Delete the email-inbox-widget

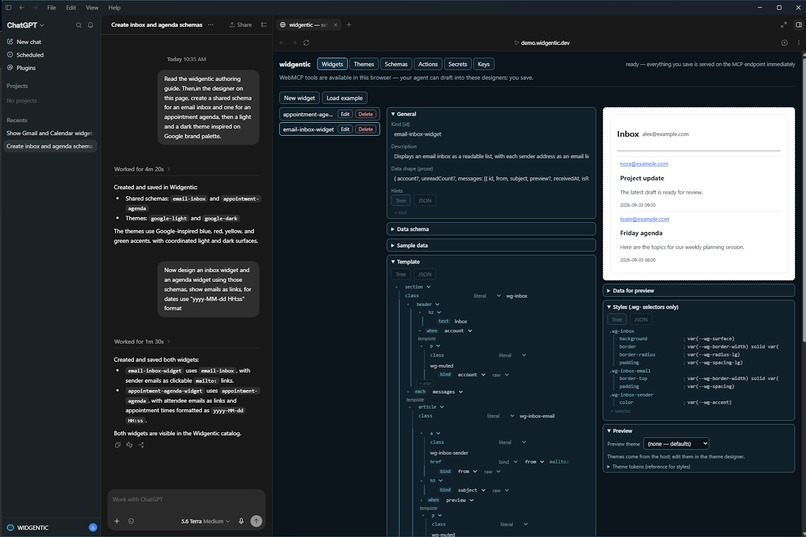365,129
